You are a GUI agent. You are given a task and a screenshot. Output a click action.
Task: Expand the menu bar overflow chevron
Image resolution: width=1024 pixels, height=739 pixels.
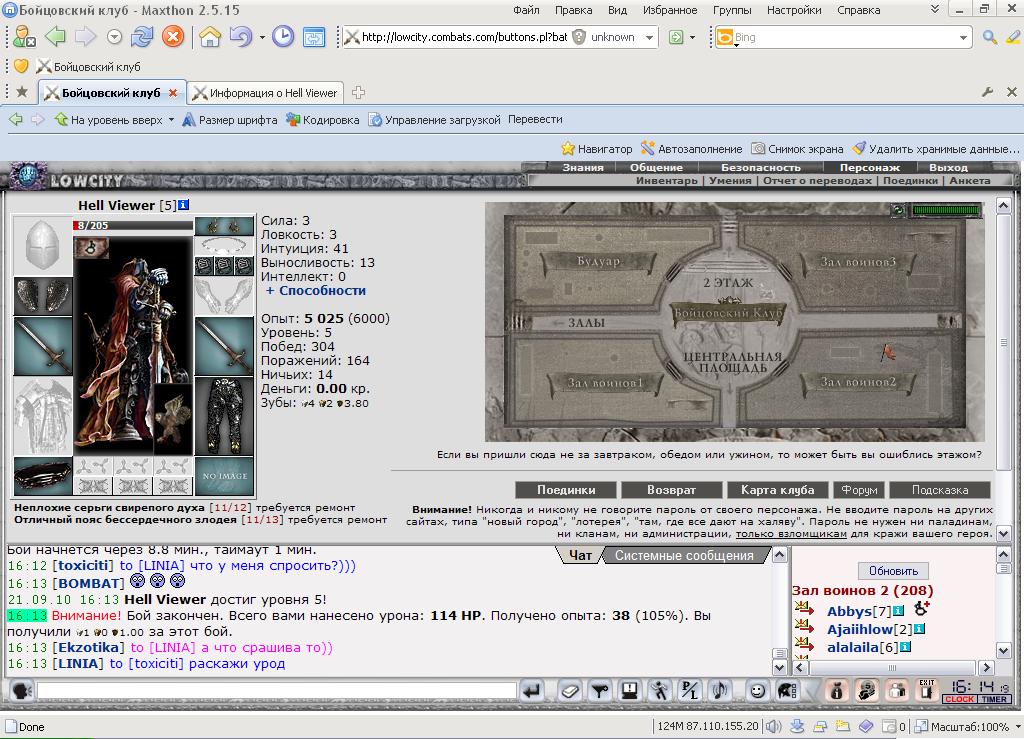click(x=935, y=9)
